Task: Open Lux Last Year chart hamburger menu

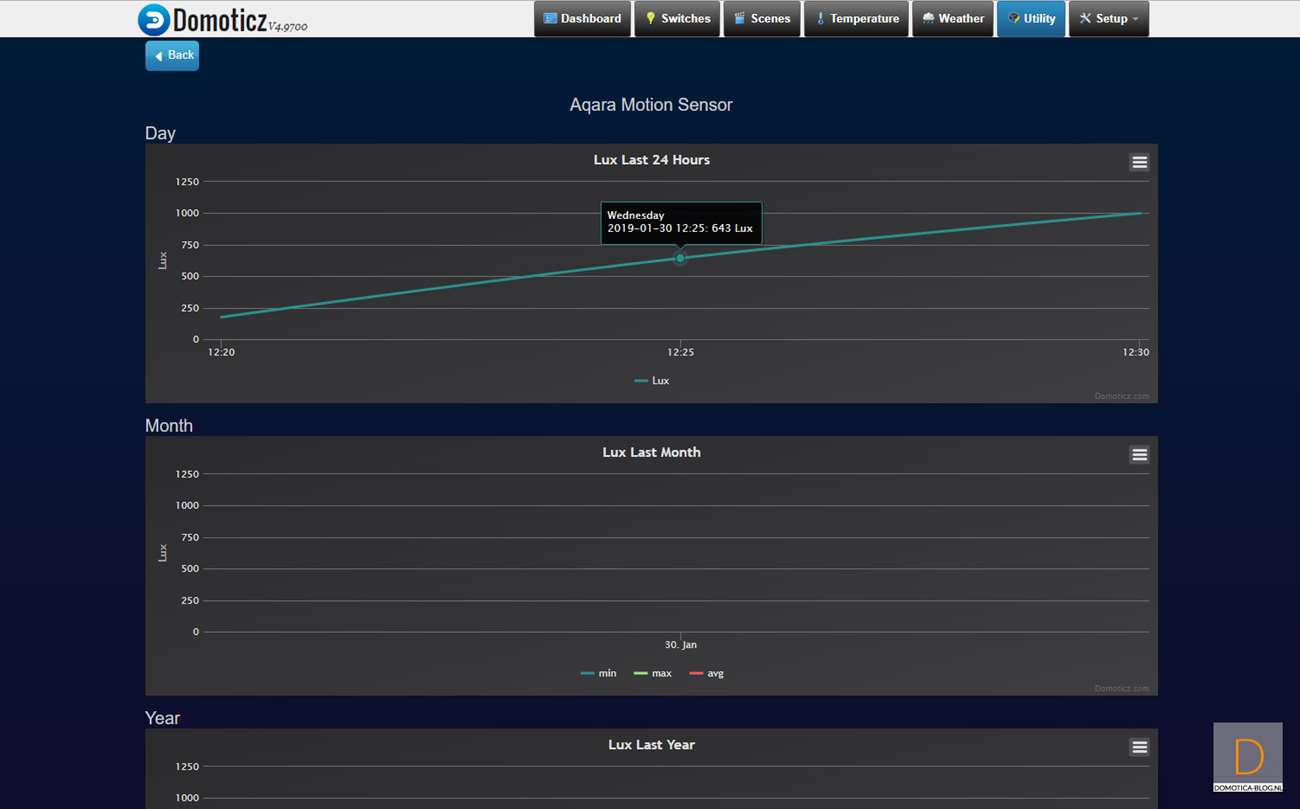Action: (1139, 747)
